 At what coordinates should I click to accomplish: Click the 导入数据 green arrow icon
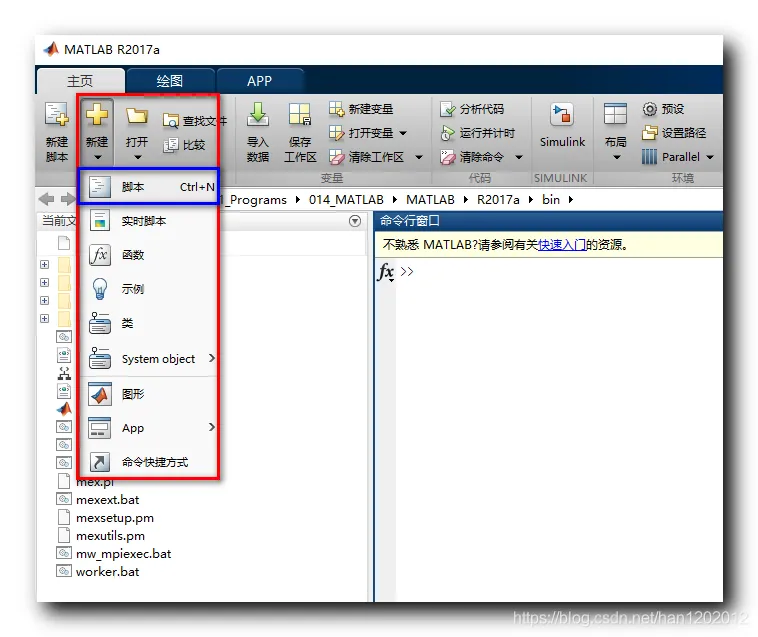pos(258,115)
